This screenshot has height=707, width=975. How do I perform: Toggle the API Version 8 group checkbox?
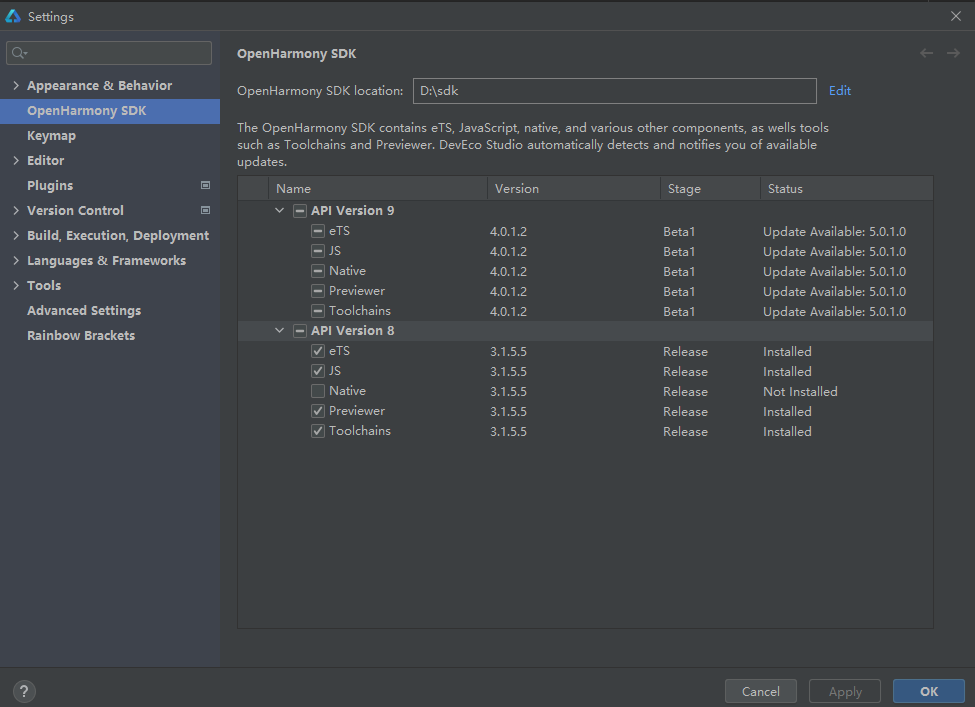299,331
